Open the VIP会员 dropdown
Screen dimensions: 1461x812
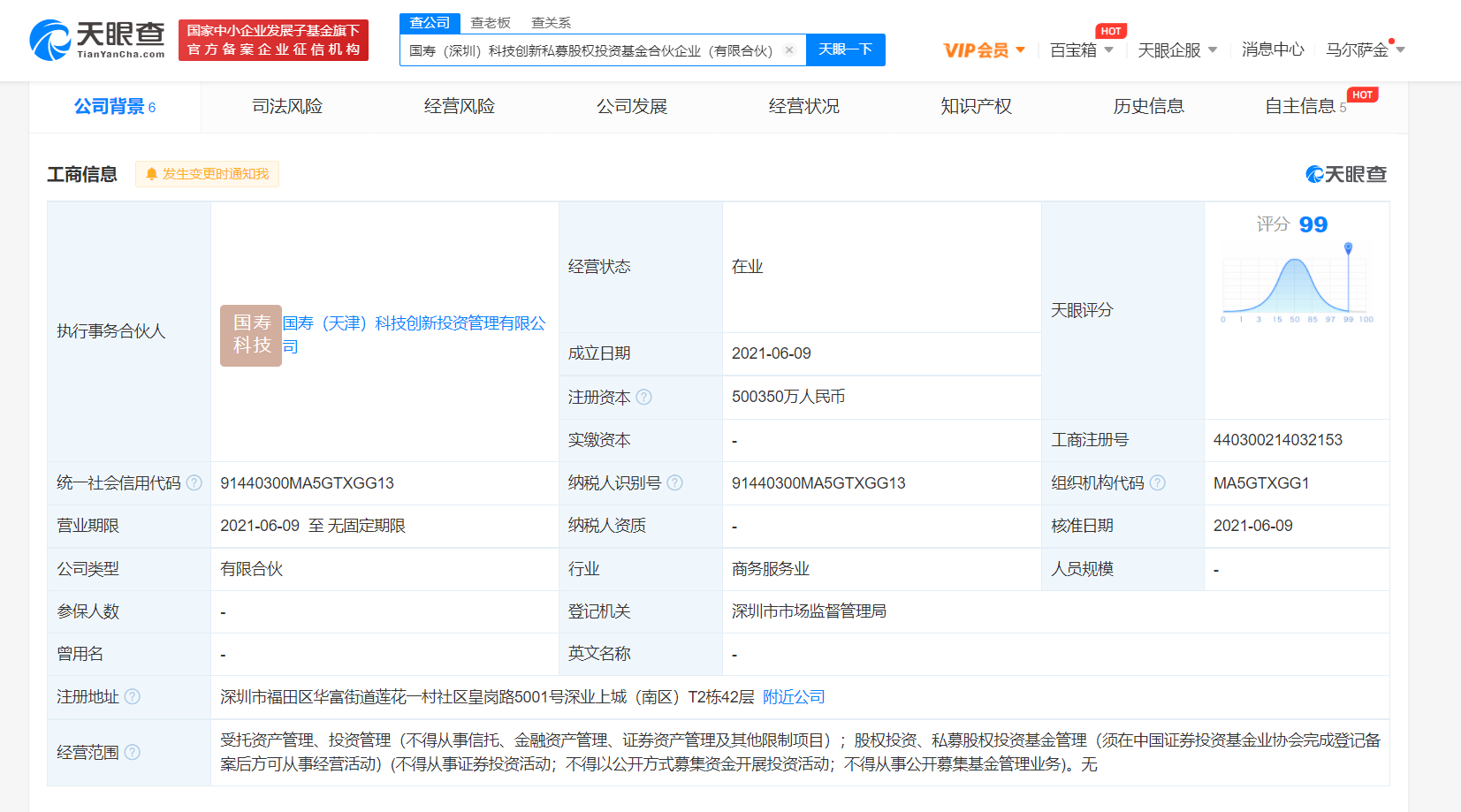(x=983, y=49)
